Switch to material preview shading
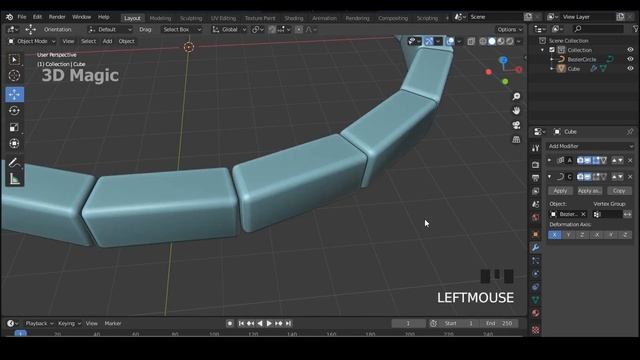Viewport: 640px width, 360px height. (x=501, y=41)
